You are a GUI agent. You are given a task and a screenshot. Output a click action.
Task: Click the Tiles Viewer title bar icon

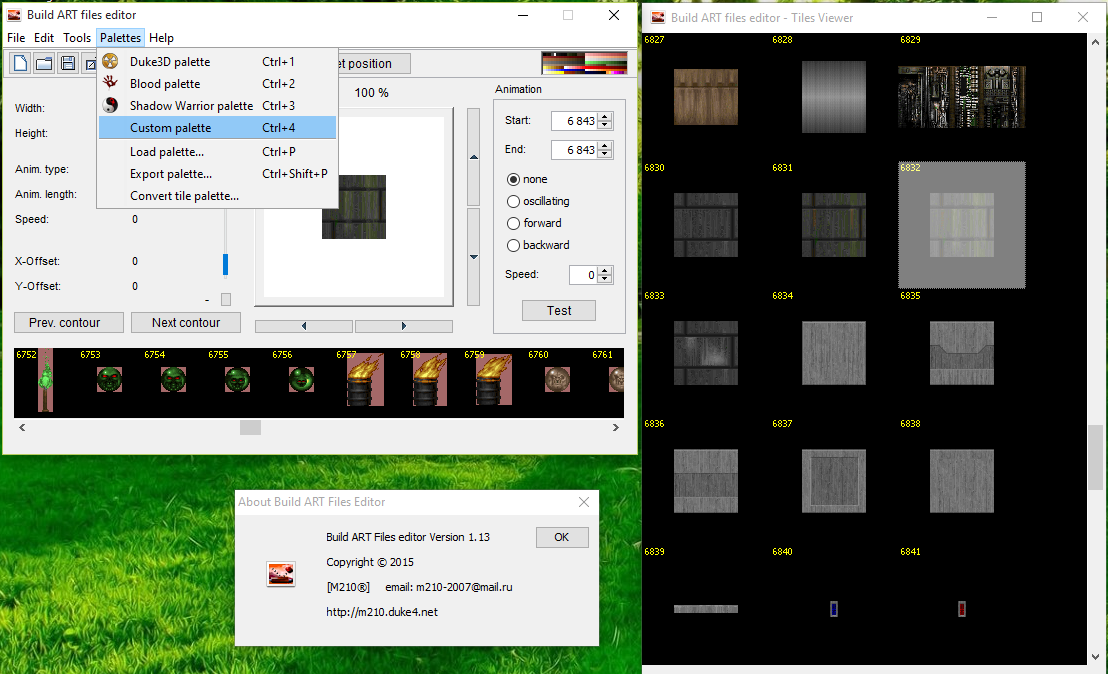[x=658, y=18]
